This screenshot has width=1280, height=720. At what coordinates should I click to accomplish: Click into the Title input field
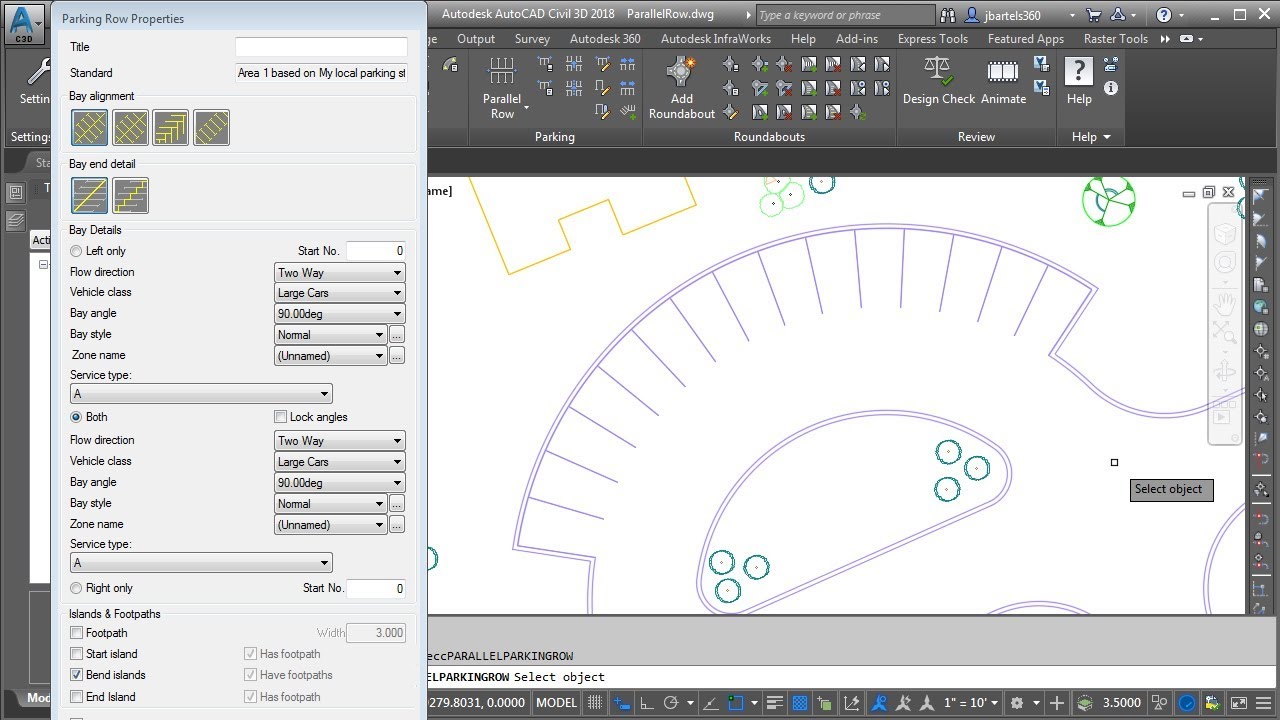click(321, 47)
